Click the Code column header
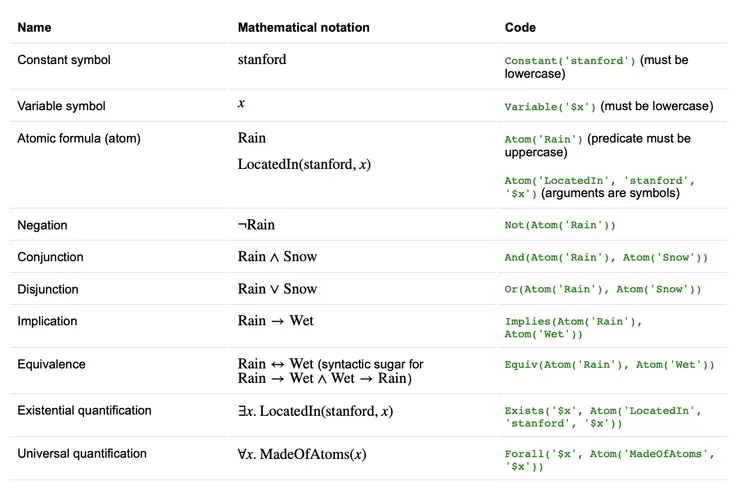This screenshot has height=490, width=740. tap(520, 27)
